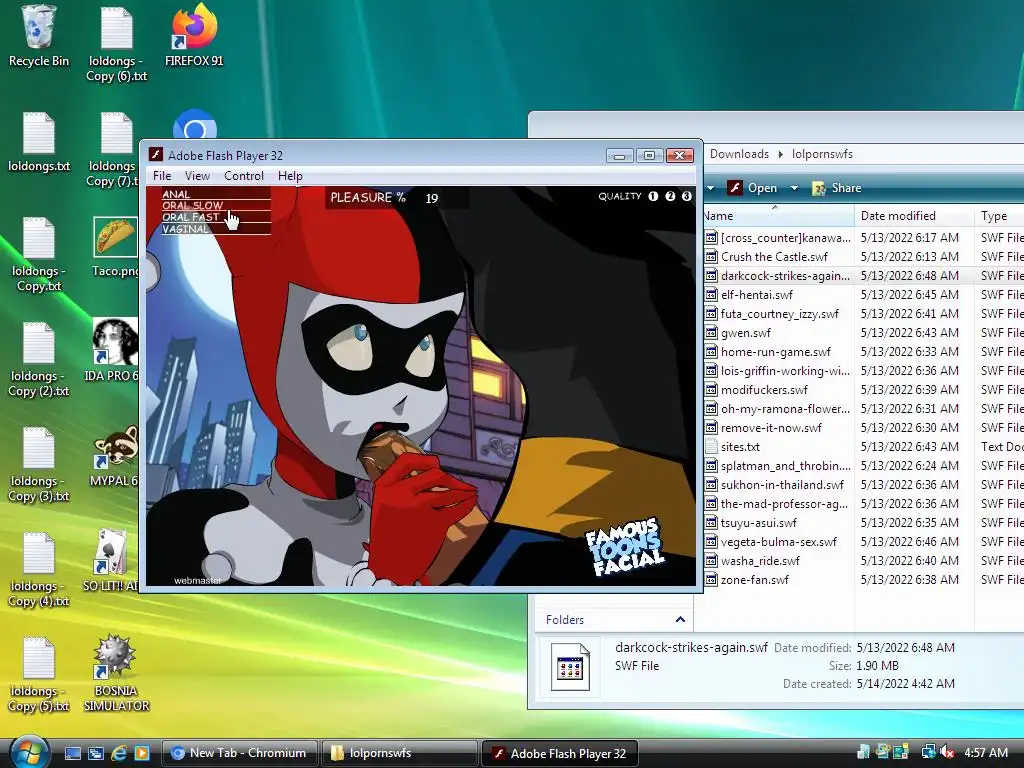Select remove-it-now.swf in the file list

point(771,428)
